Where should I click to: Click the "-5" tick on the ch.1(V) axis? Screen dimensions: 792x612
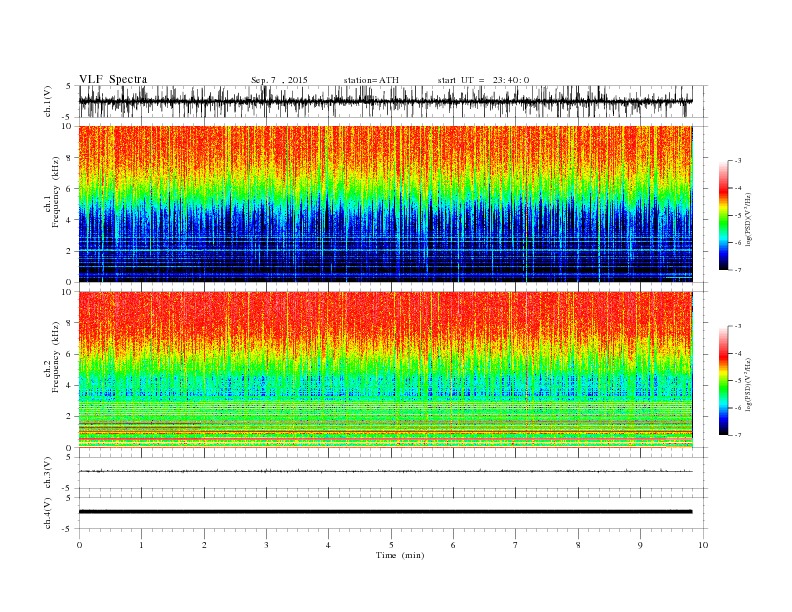pyautogui.click(x=67, y=117)
